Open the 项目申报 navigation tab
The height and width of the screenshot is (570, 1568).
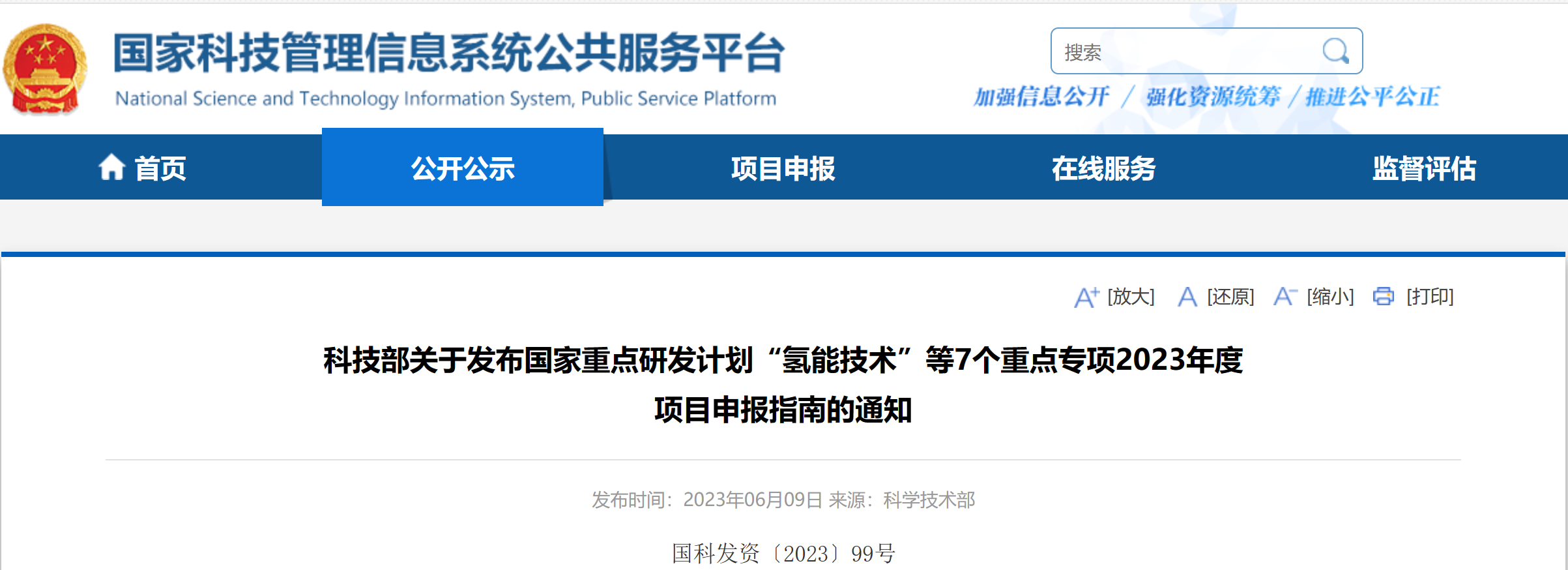[783, 167]
